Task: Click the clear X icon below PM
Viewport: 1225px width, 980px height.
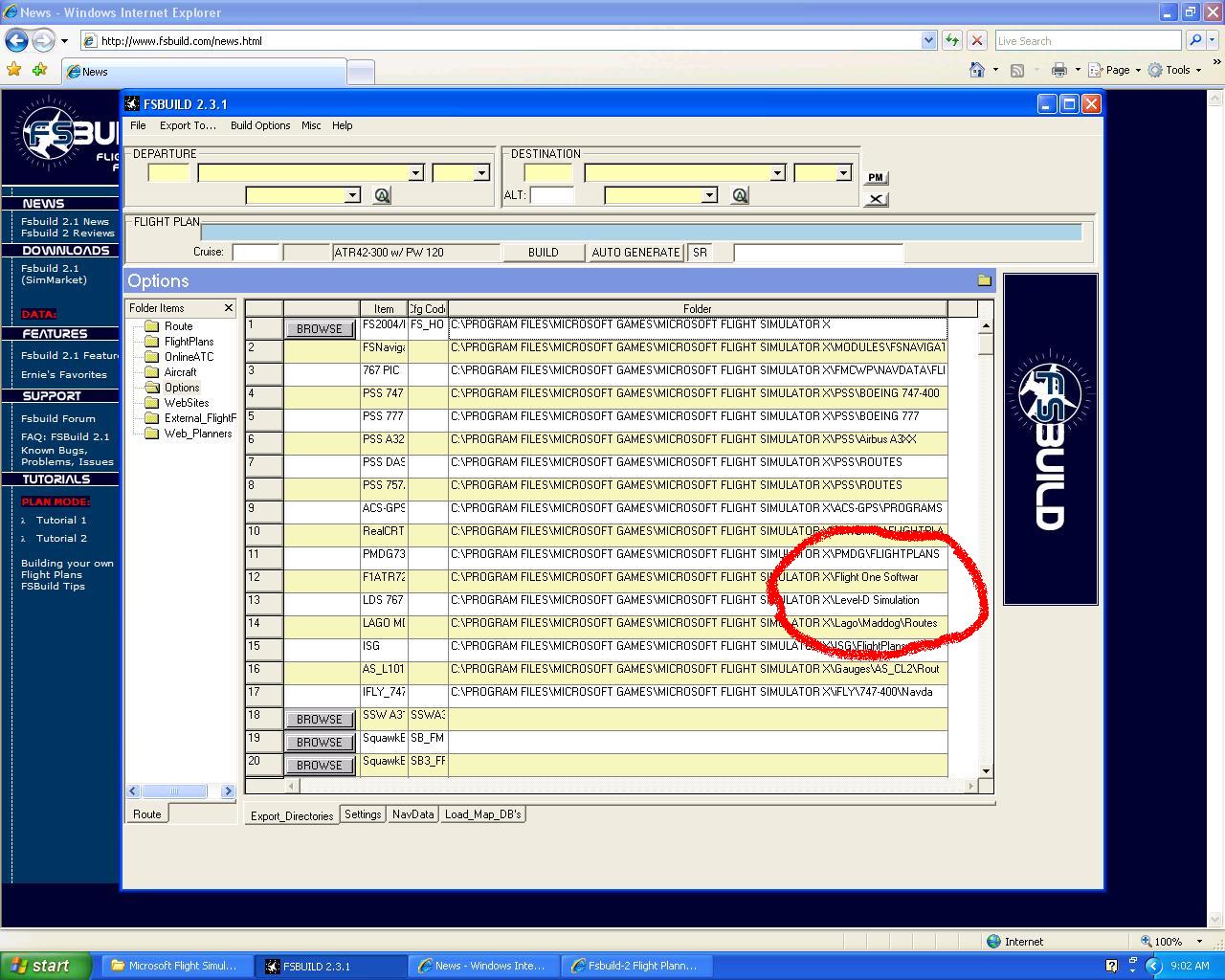Action: coord(876,199)
